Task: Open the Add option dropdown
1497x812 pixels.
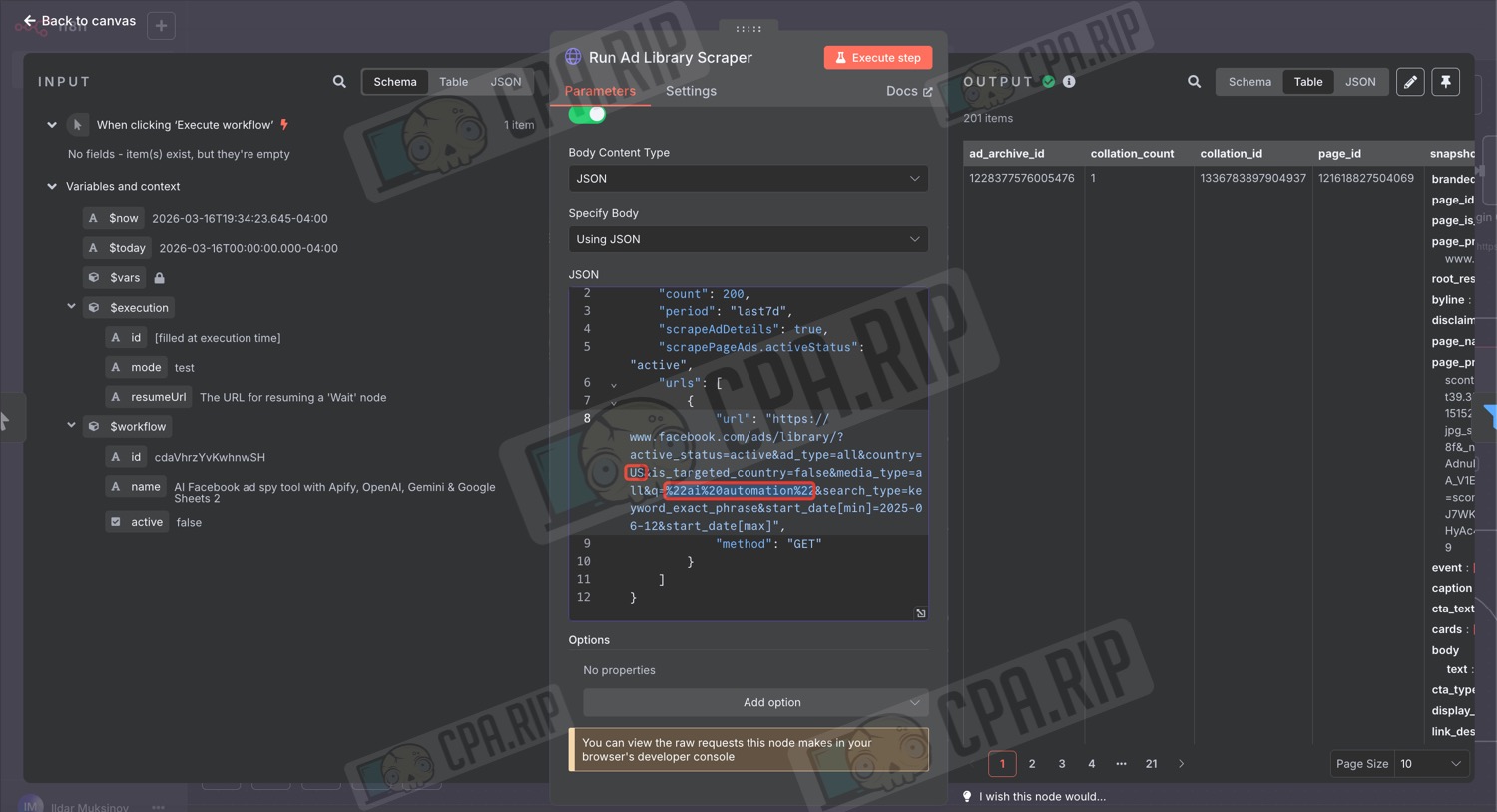Action: point(755,703)
